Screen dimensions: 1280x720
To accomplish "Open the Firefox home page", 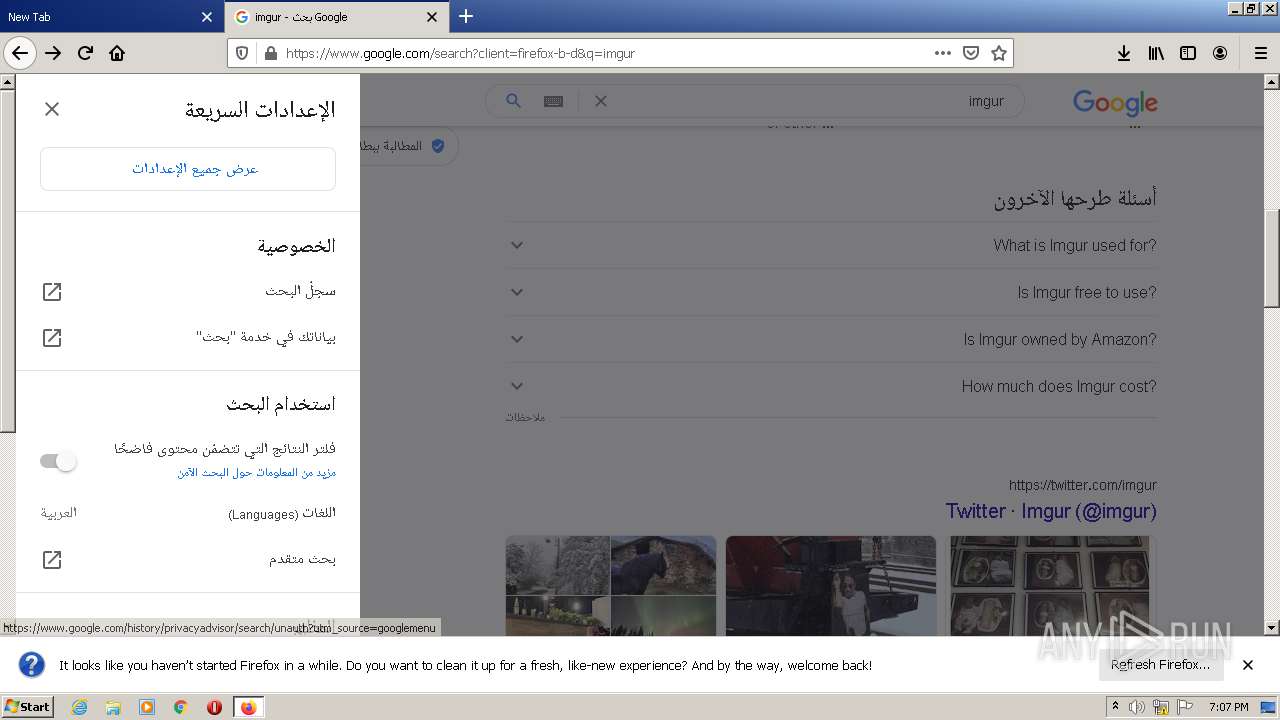I will point(117,53).
